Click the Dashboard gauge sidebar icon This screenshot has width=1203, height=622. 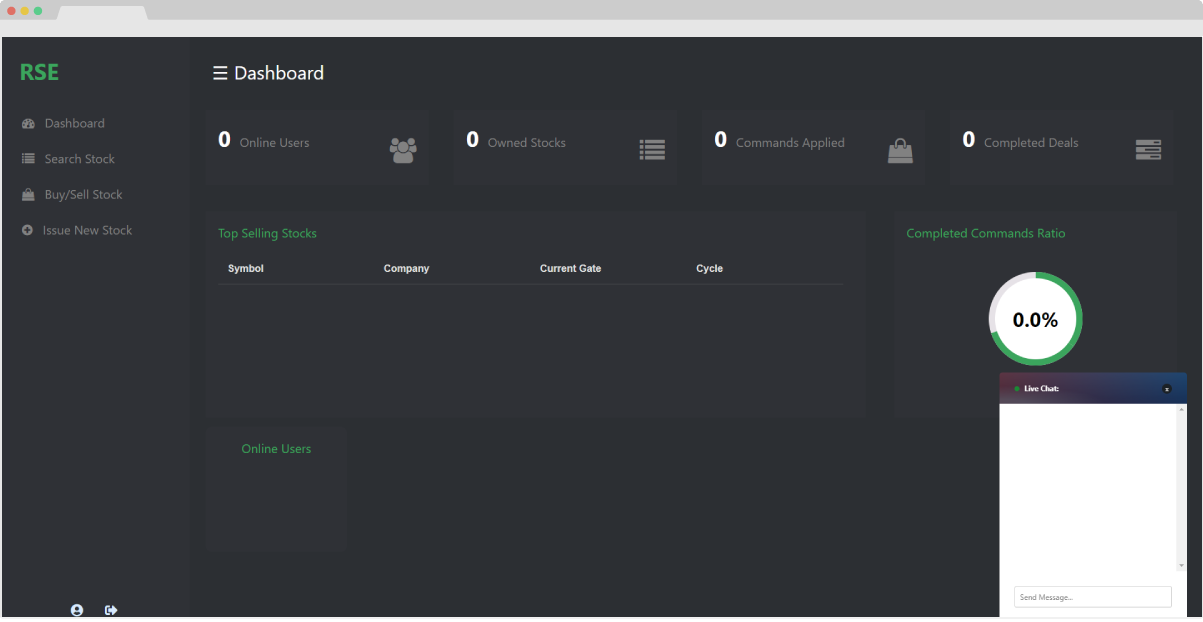pyautogui.click(x=28, y=123)
